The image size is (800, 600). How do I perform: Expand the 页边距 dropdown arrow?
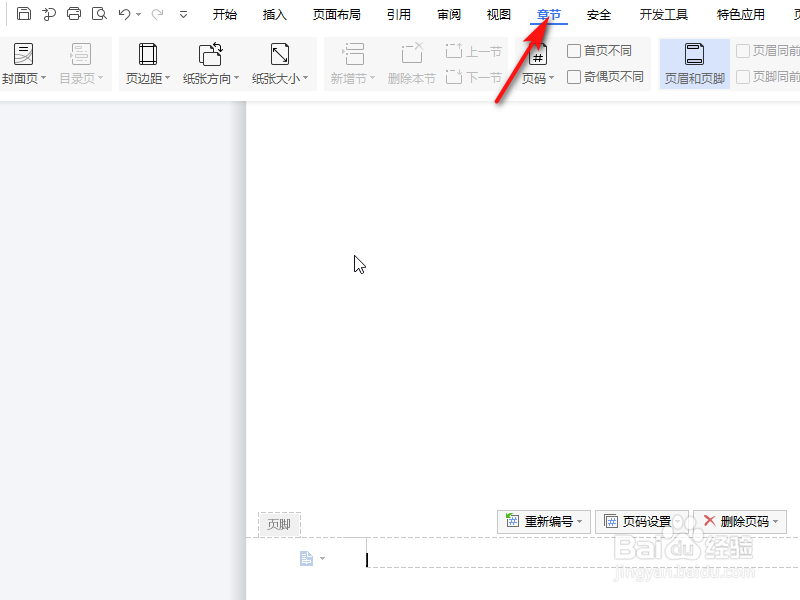click(167, 78)
